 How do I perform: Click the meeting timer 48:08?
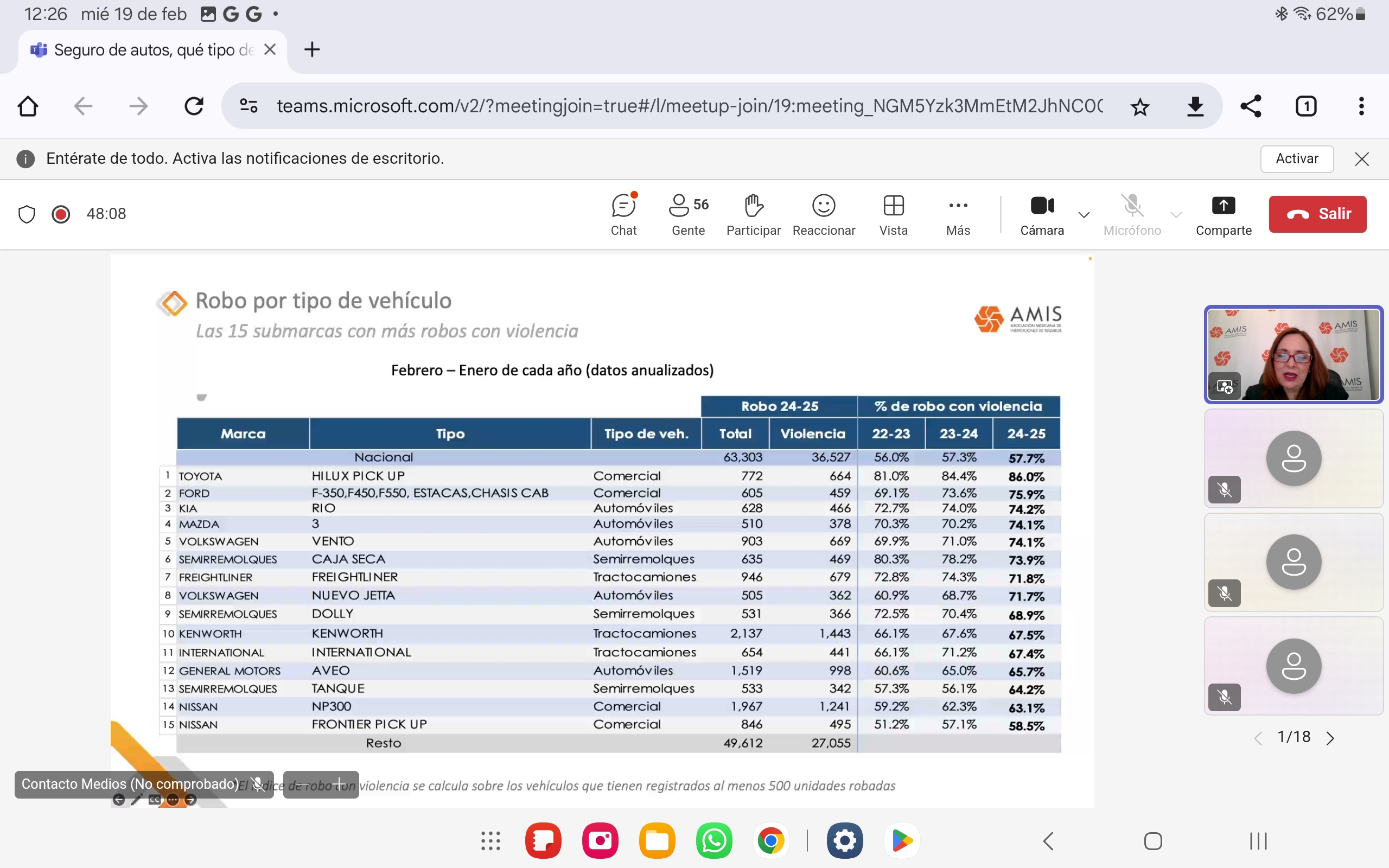coord(106,214)
